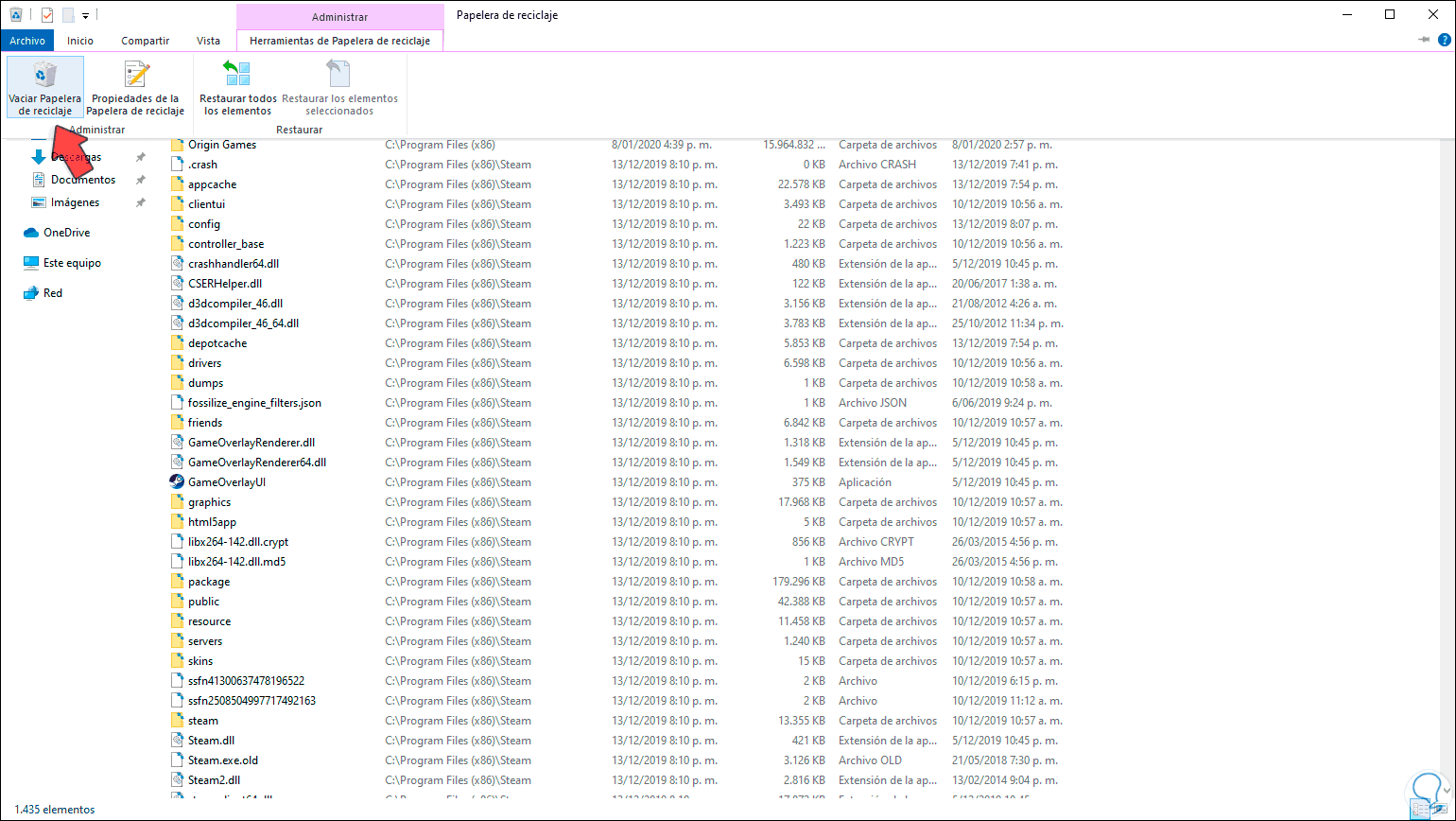1456x821 pixels.
Task: Click the CSERHelper.dll file icon
Action: point(177,284)
